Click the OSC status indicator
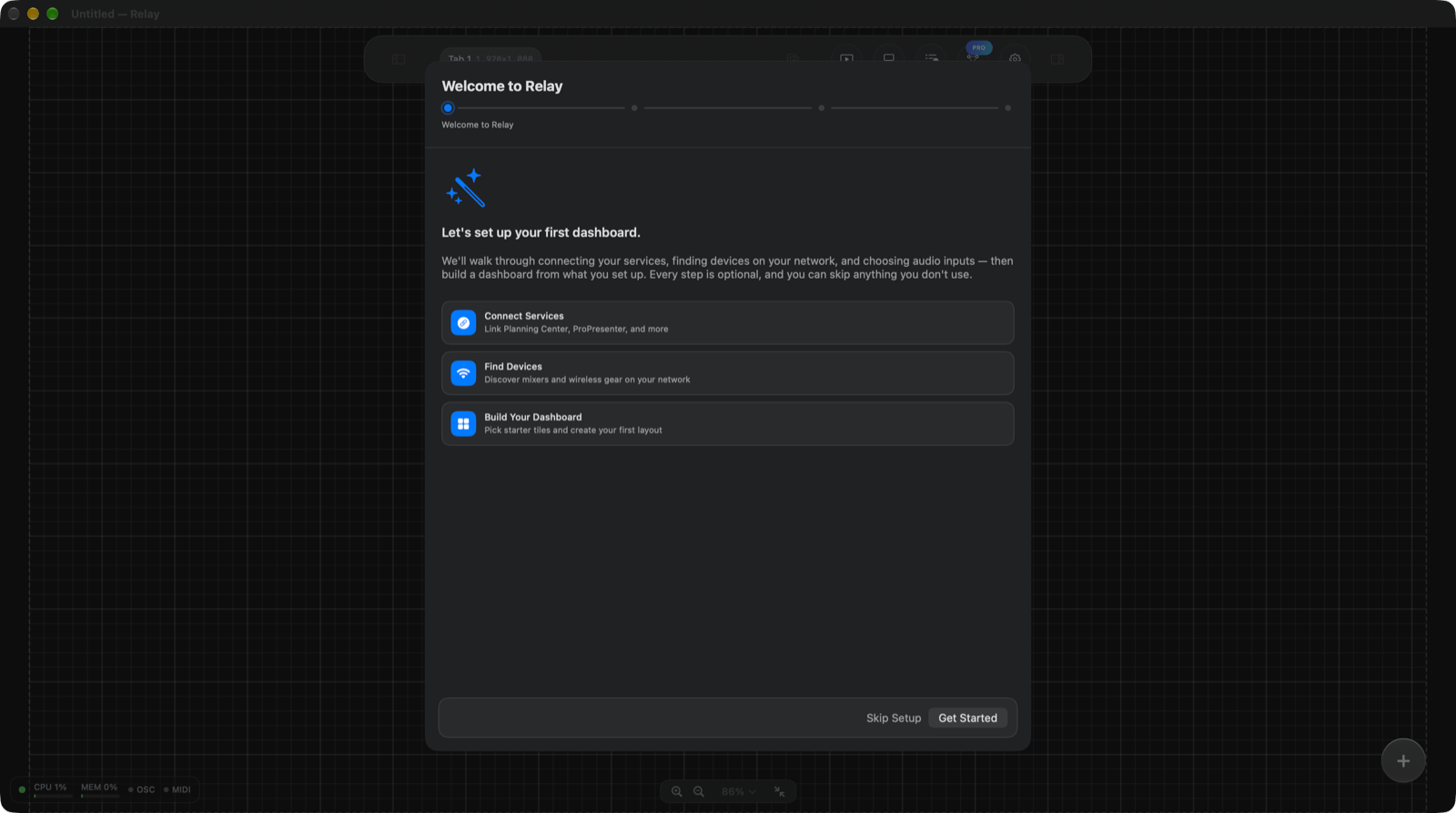The height and width of the screenshot is (813, 1456). tap(142, 789)
